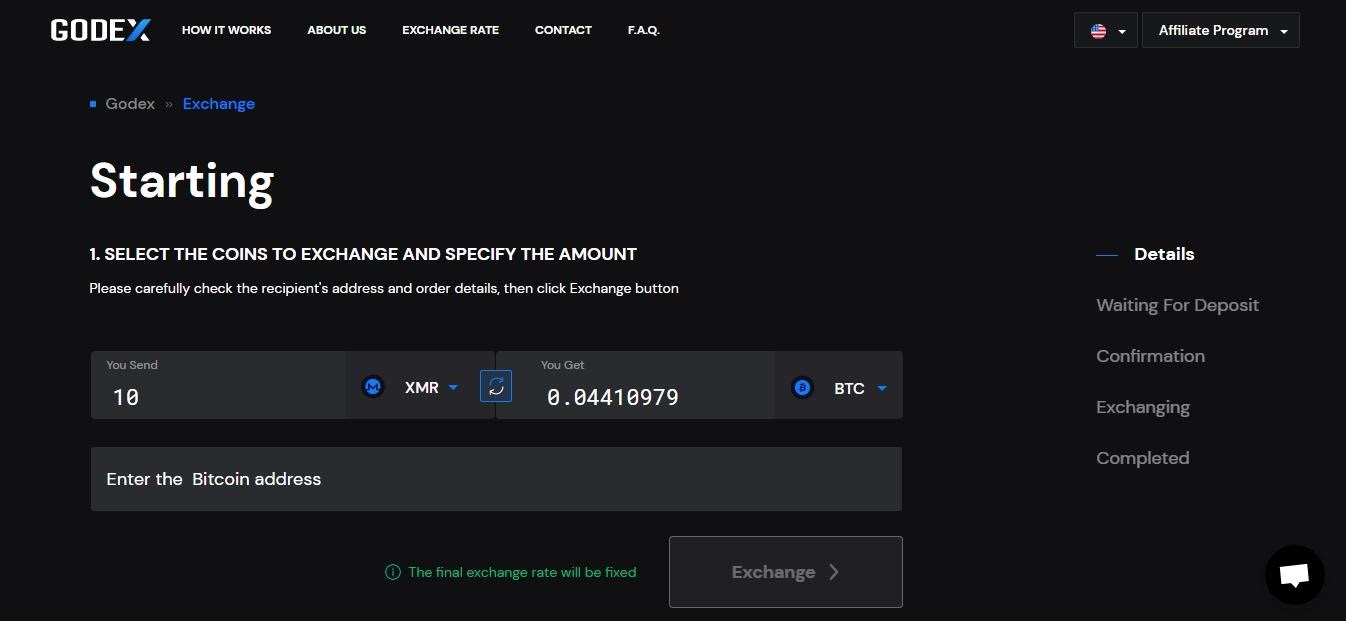Click the Godex breadcrumb link
The height and width of the screenshot is (621, 1346).
click(x=130, y=104)
